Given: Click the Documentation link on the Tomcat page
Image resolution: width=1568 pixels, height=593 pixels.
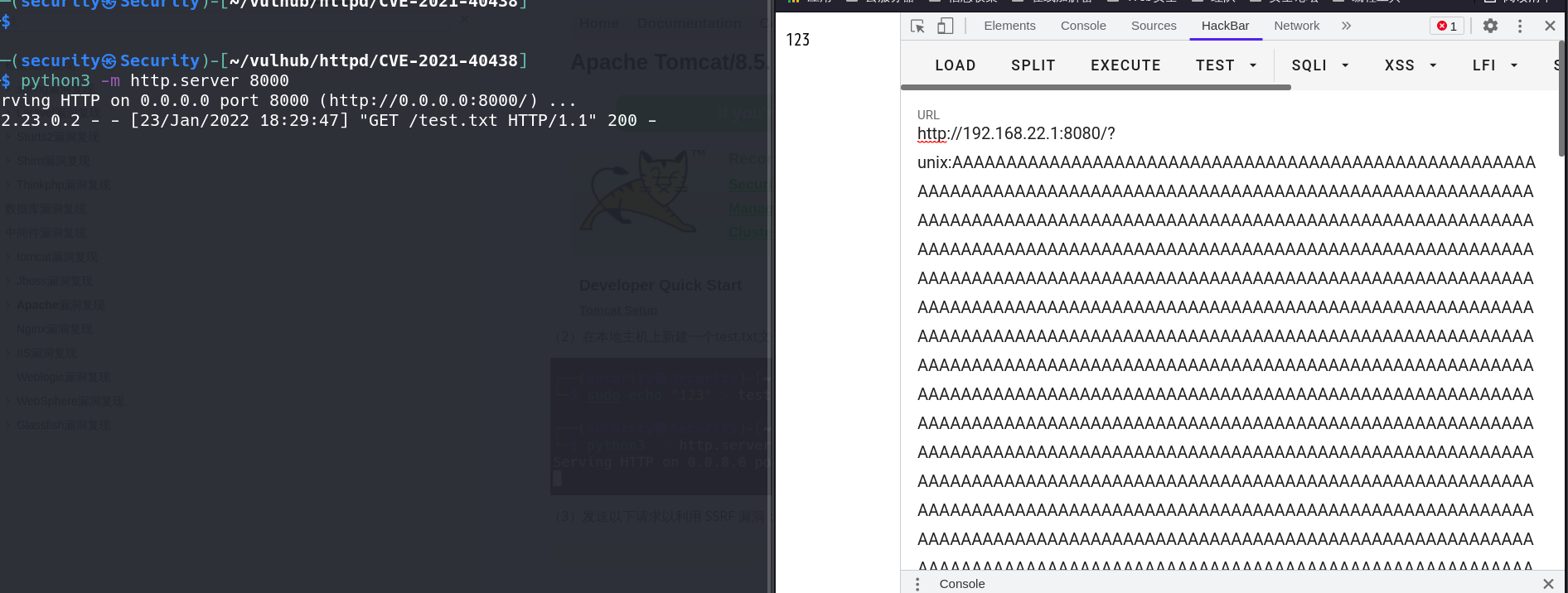Looking at the screenshot, I should pos(690,23).
